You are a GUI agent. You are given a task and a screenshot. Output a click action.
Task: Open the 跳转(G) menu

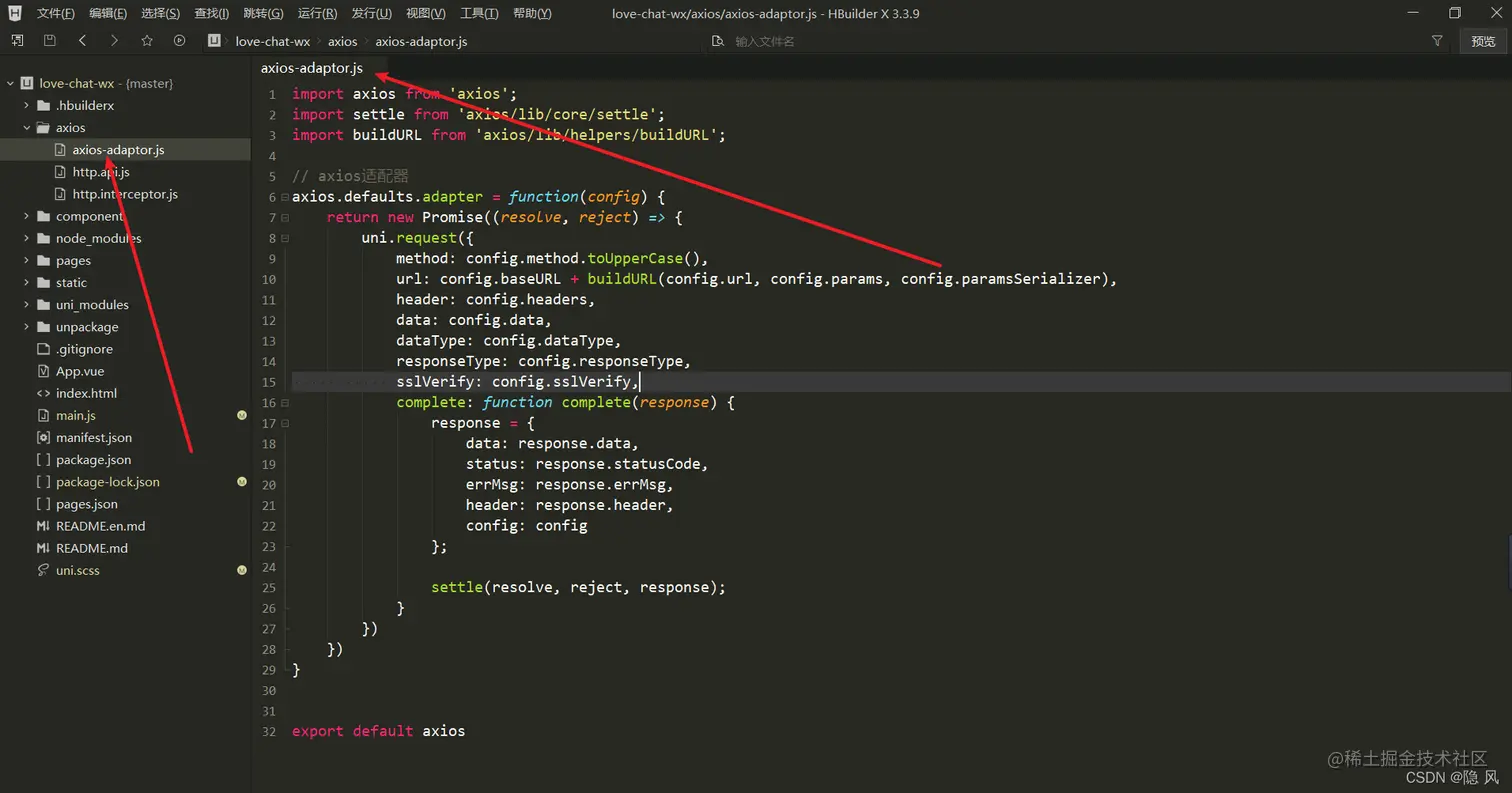point(263,13)
